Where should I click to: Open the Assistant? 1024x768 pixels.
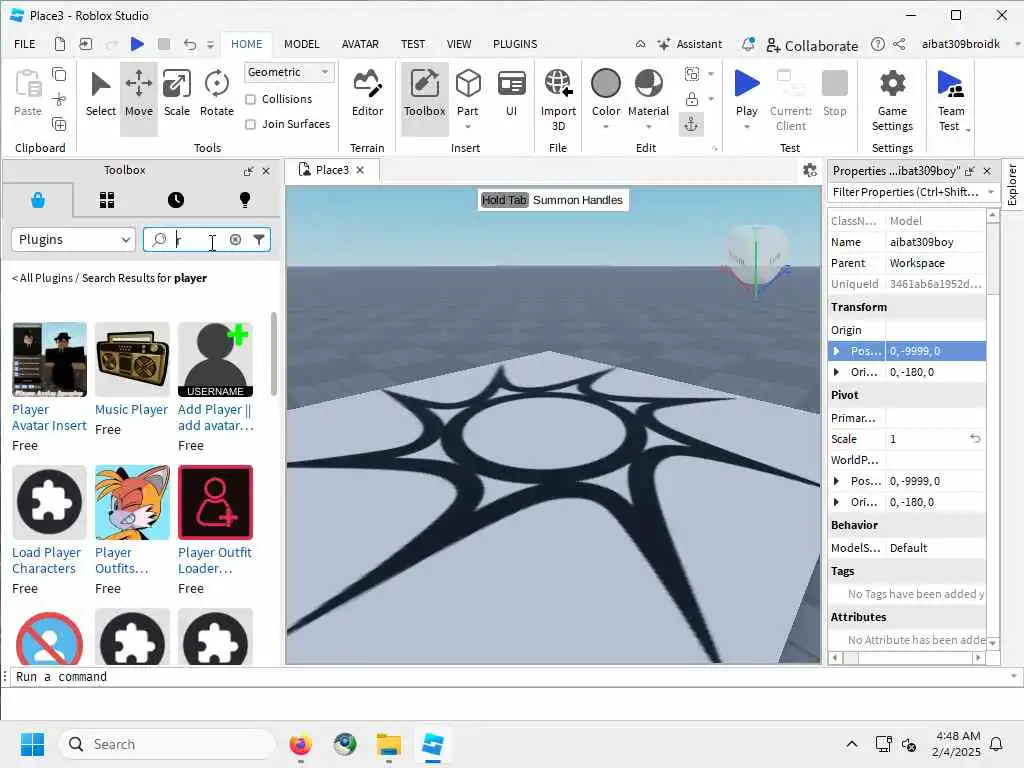690,44
